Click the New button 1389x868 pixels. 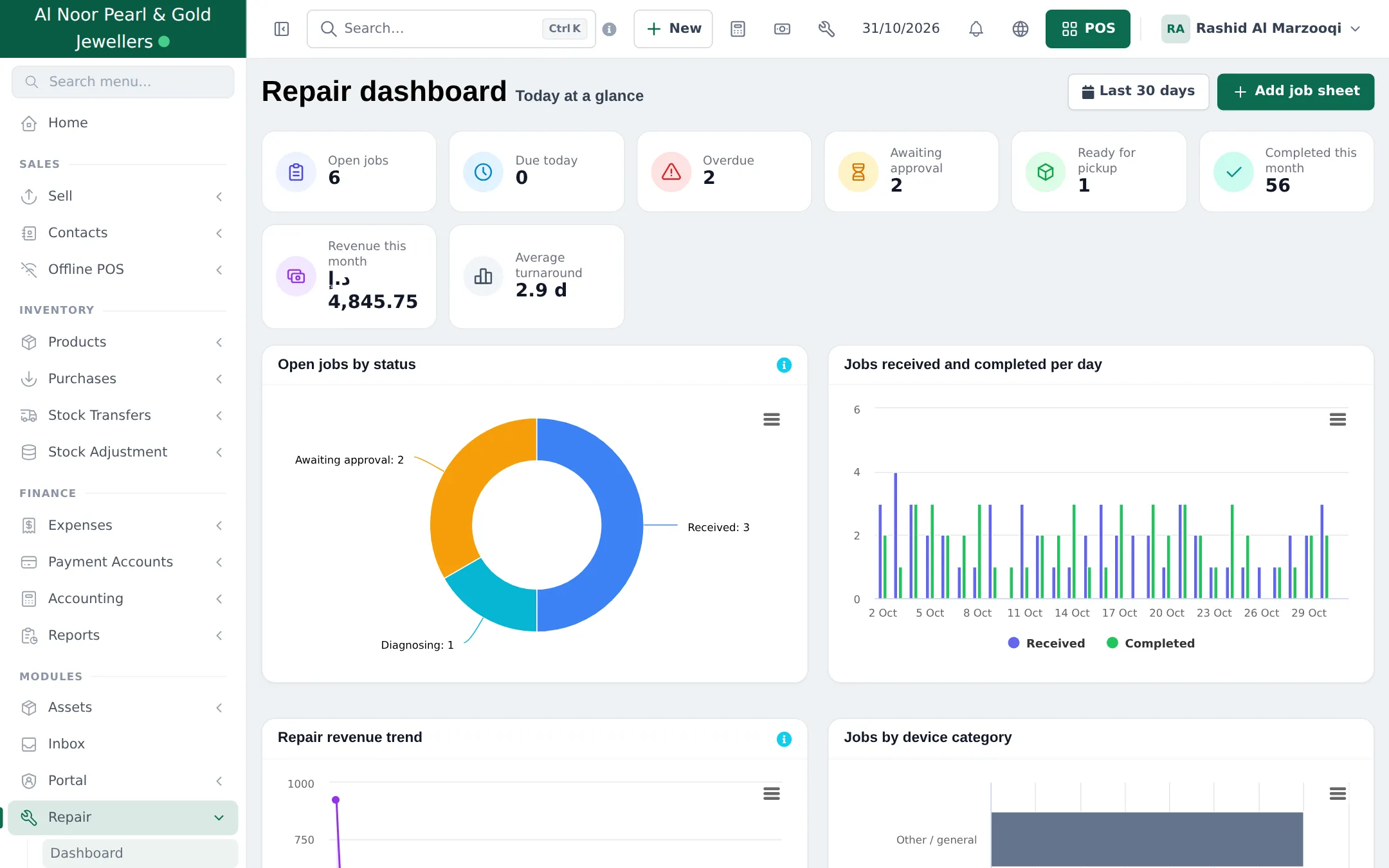tap(673, 29)
